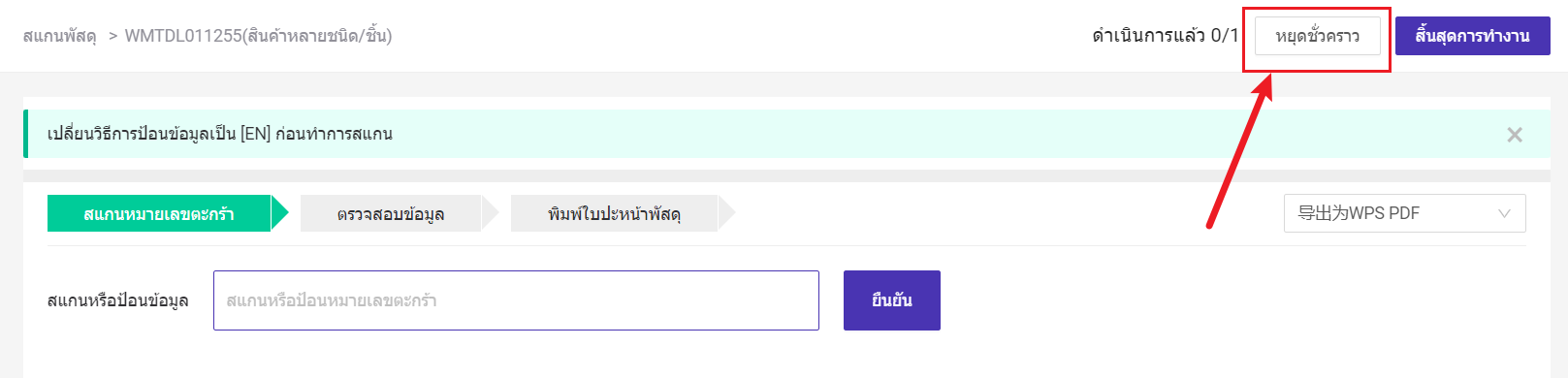Click the arrow tip after พิมพ์ใบปะหน้าพัสดุ step
The height and width of the screenshot is (378, 1568).
coord(727,213)
